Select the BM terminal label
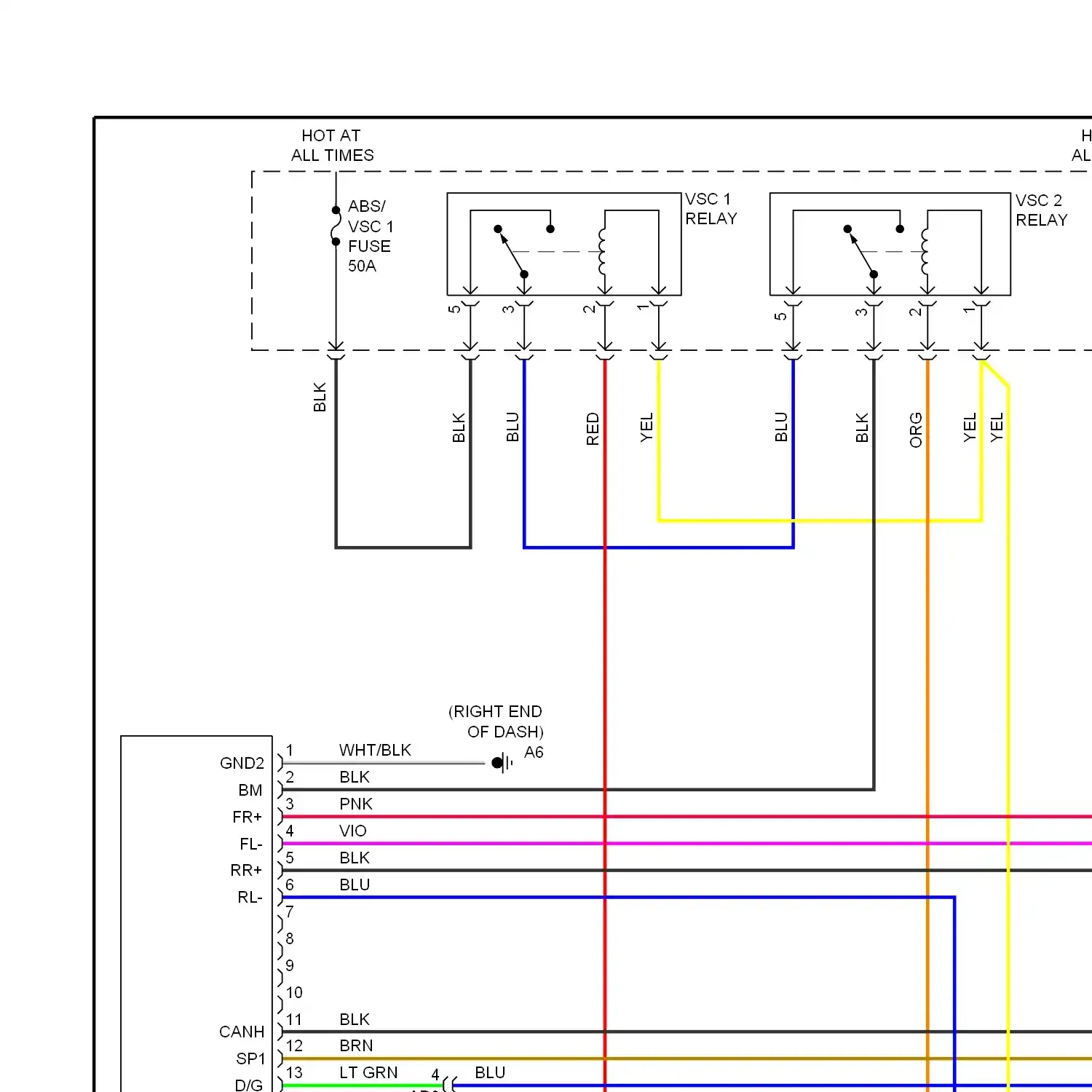Viewport: 1092px width, 1092px height. click(250, 790)
